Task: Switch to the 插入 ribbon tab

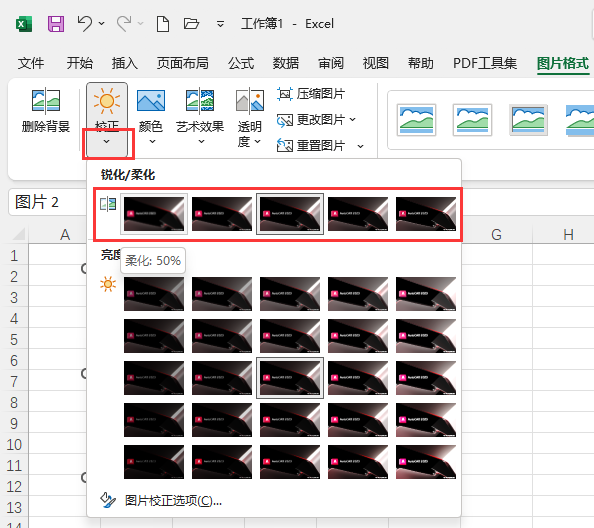Action: (x=125, y=63)
